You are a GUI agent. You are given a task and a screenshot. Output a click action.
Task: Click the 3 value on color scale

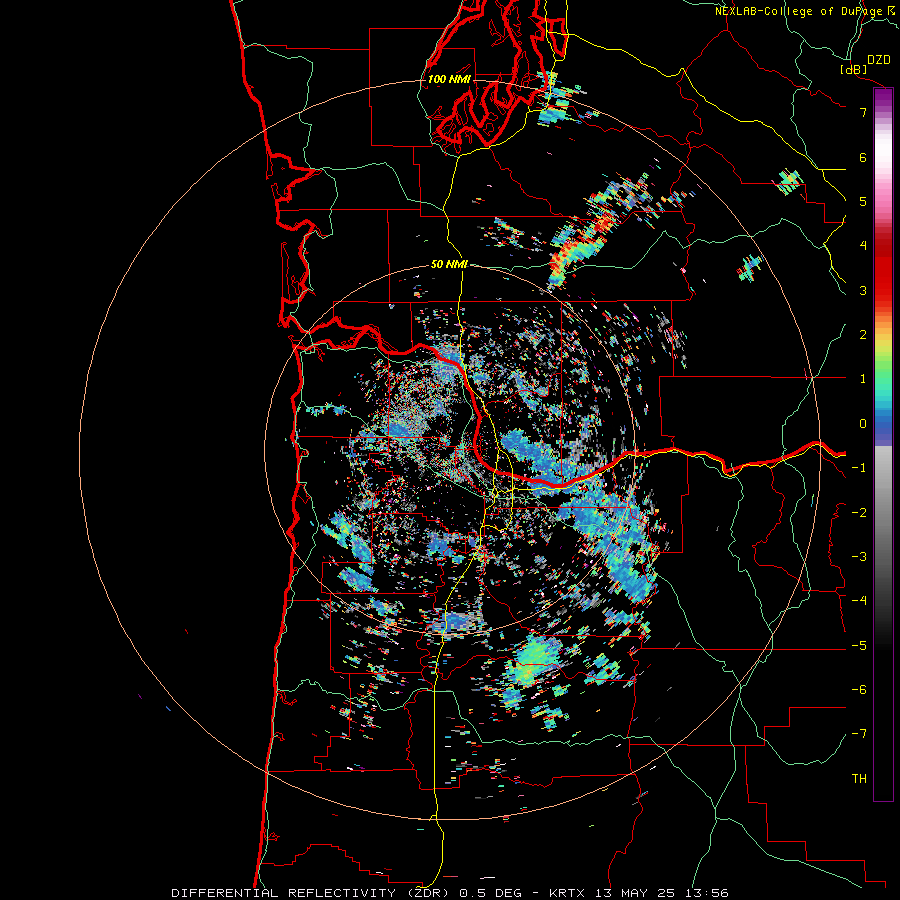click(x=863, y=290)
